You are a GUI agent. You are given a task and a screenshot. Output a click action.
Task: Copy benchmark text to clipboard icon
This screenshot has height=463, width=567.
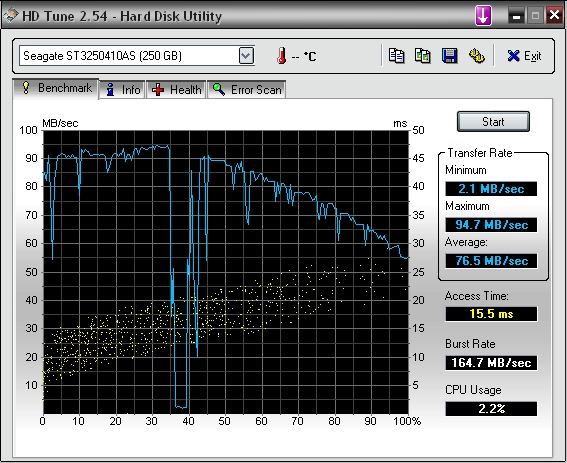pyautogui.click(x=396, y=56)
